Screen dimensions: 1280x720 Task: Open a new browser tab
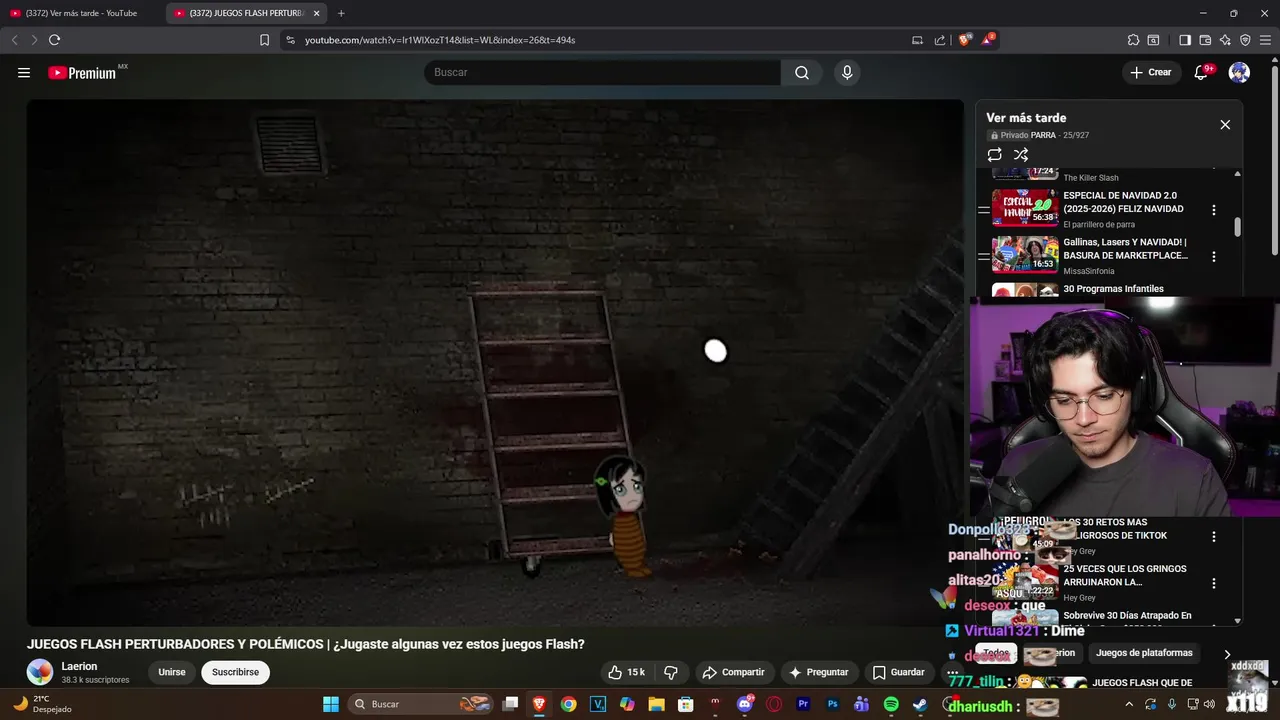pos(341,13)
